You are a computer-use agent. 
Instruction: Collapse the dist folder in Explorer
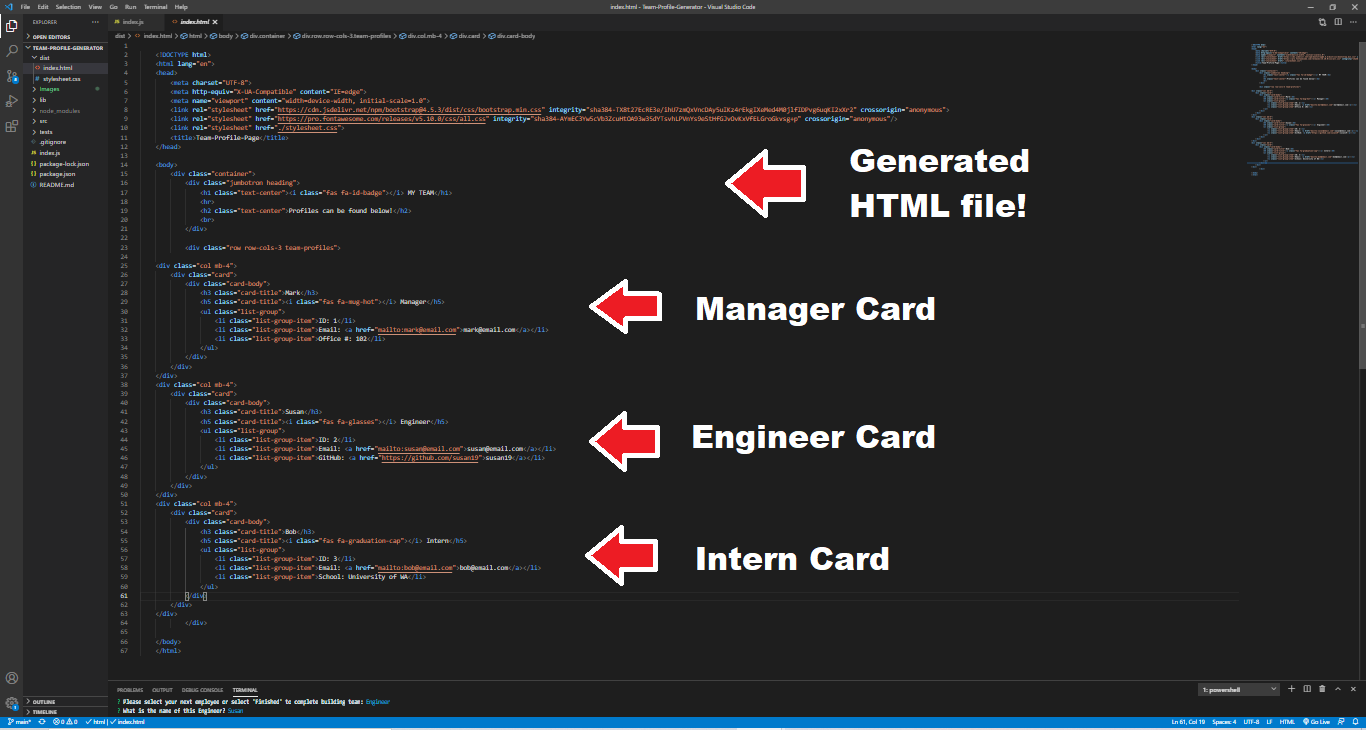[x=43, y=57]
